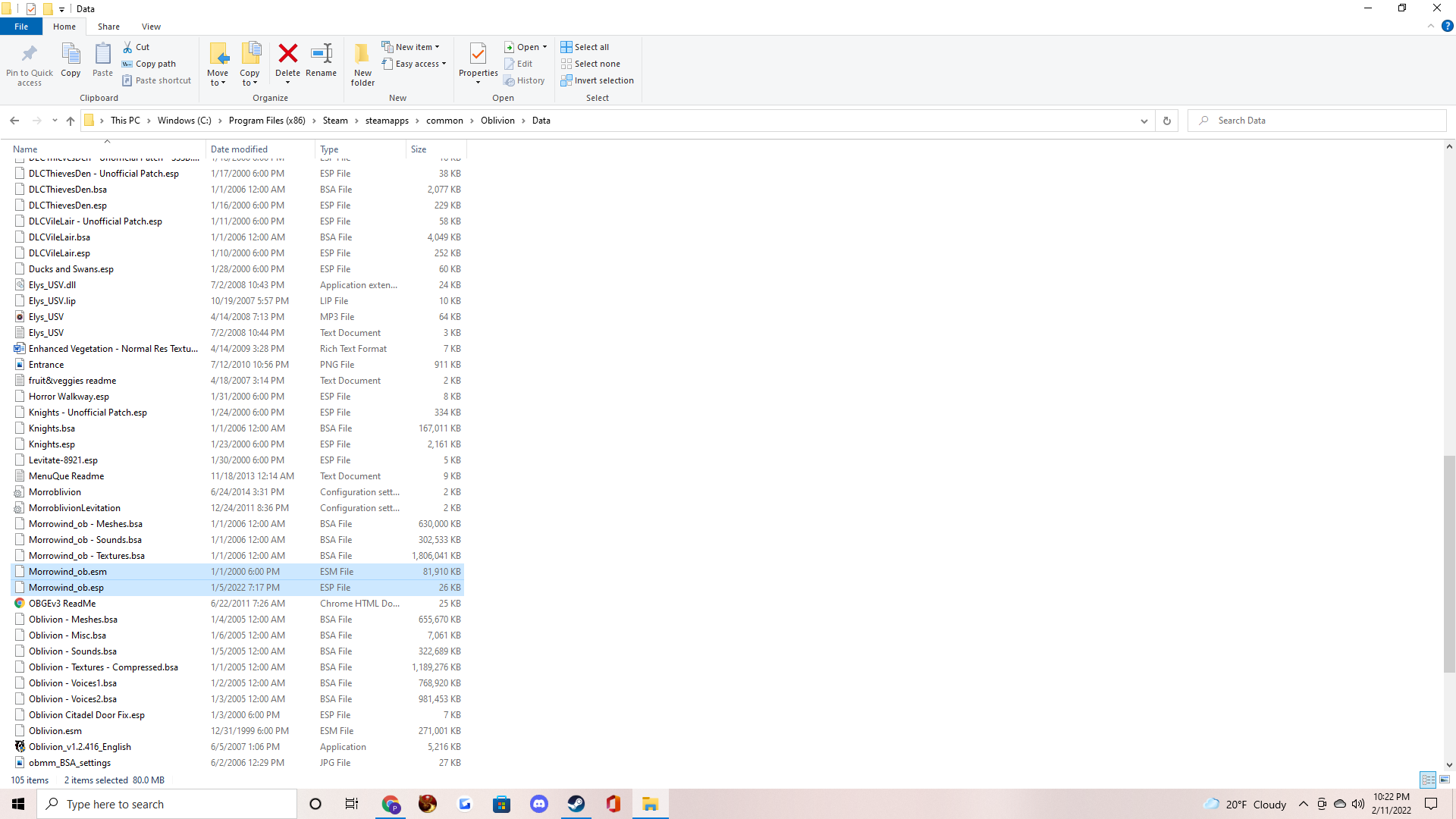This screenshot has height=819, width=1456.
Task: Show address bar history dropdown
Action: coord(1144,121)
